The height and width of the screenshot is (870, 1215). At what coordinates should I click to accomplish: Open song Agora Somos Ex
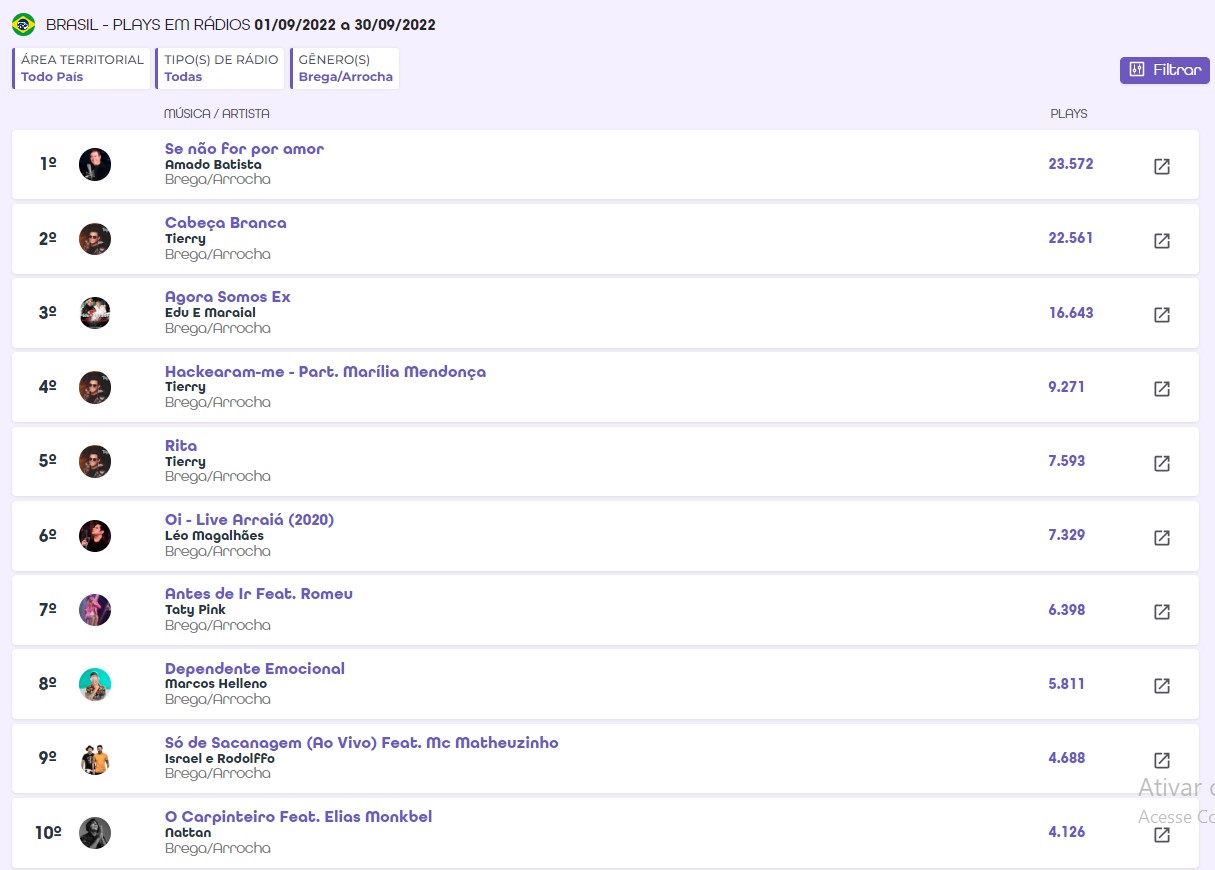pos(227,297)
